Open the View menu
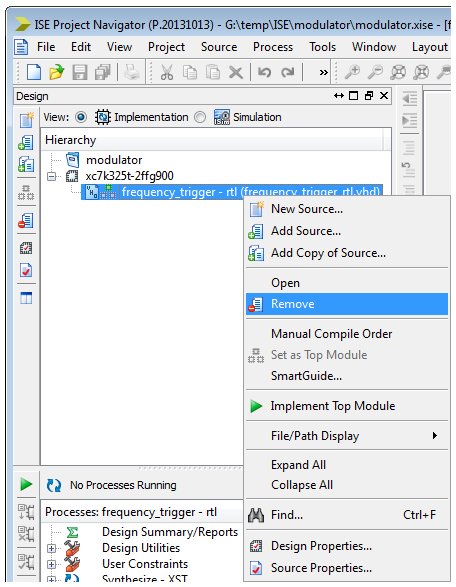 click(119, 47)
